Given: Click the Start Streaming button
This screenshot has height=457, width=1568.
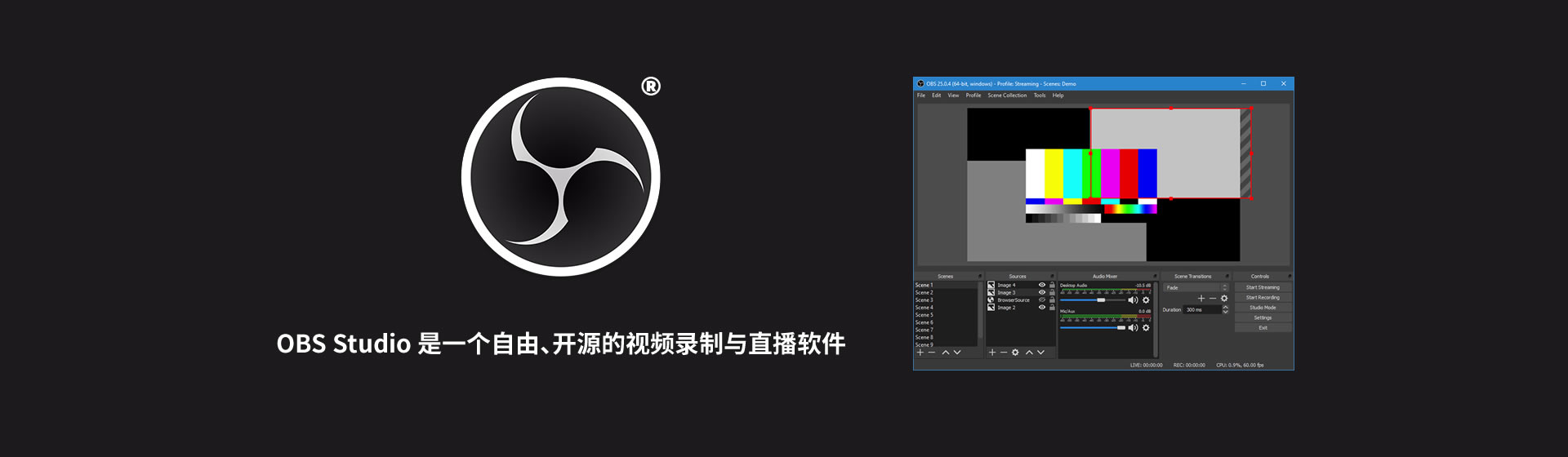Looking at the screenshot, I should (1263, 287).
